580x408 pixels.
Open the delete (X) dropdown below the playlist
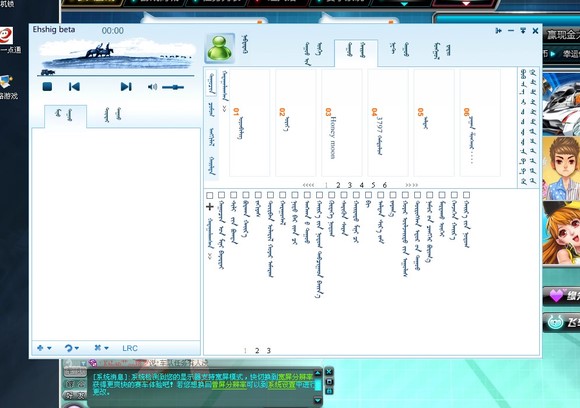pyautogui.click(x=101, y=348)
